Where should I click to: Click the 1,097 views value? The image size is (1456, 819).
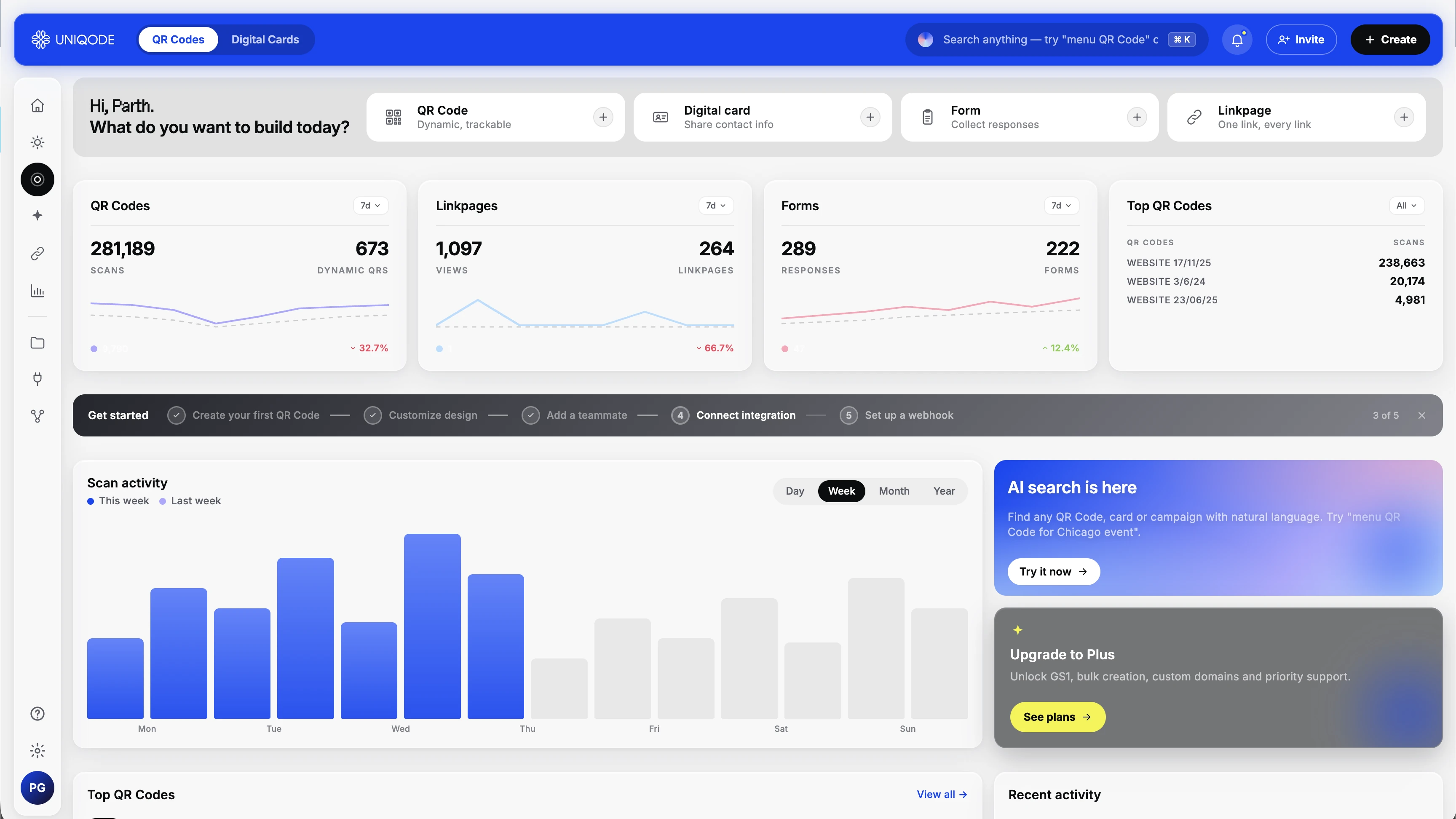(x=459, y=249)
